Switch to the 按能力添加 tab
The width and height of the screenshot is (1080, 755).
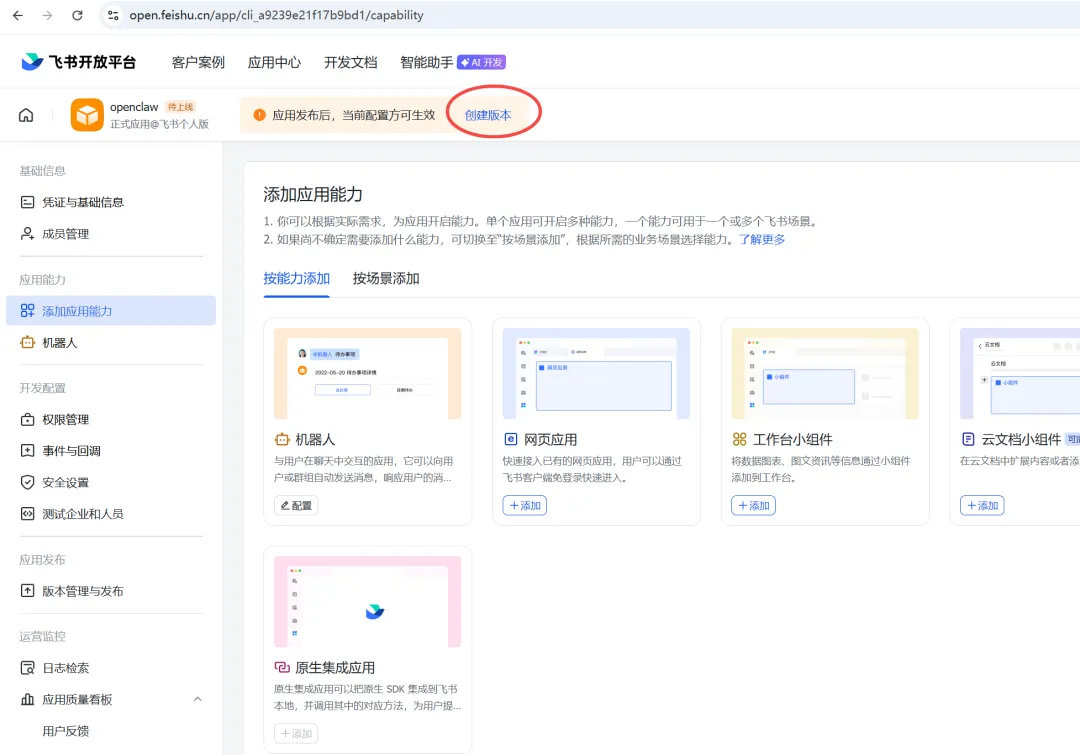(x=297, y=278)
